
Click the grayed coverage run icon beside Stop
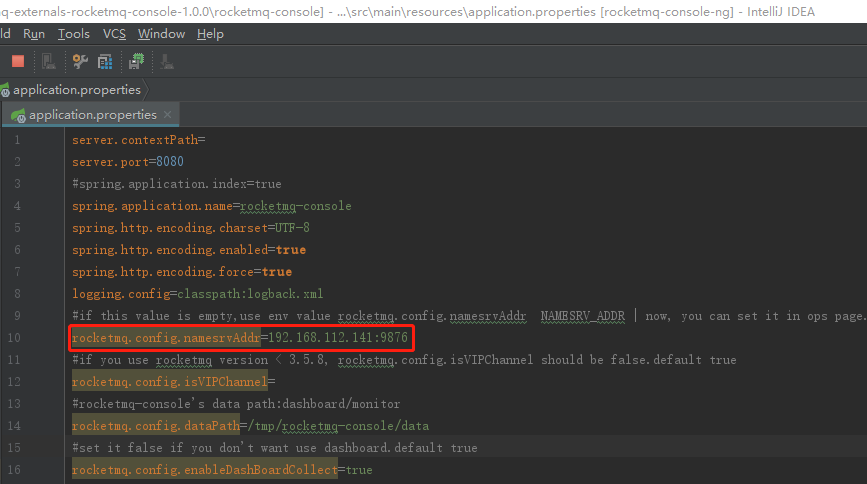coord(49,61)
